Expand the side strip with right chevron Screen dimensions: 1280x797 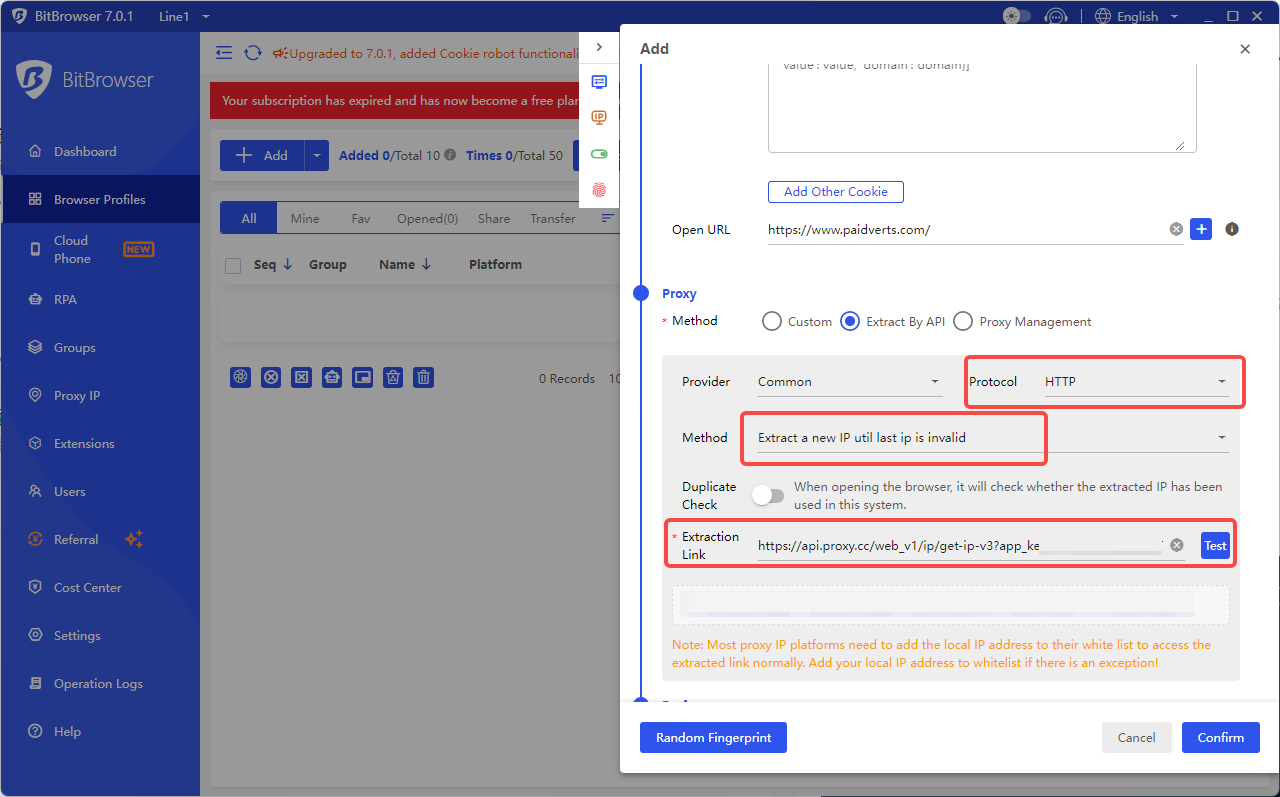click(599, 47)
